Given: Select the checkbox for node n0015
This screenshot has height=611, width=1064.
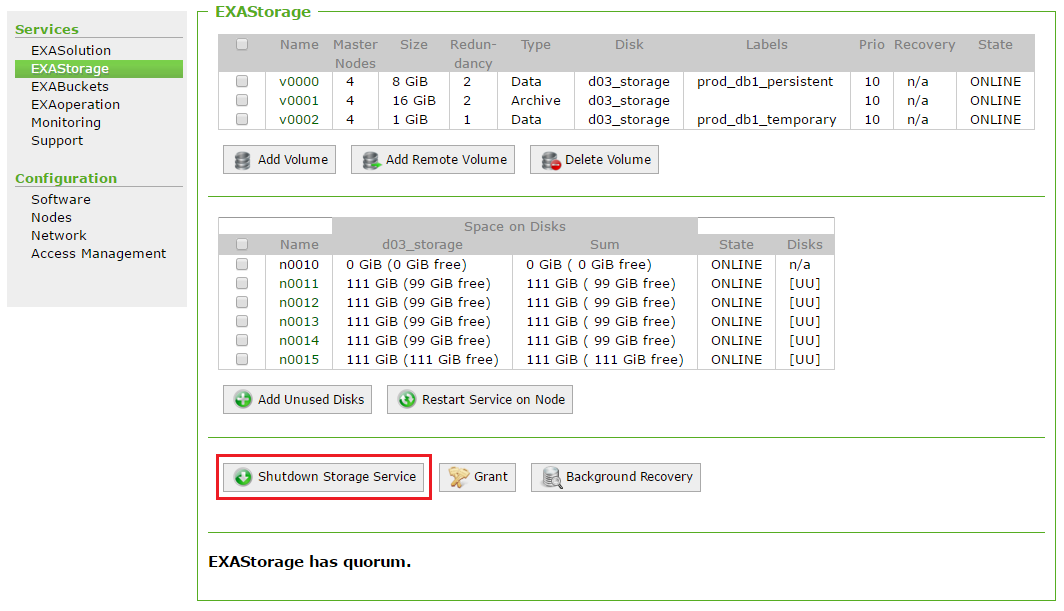Looking at the screenshot, I should pos(242,359).
